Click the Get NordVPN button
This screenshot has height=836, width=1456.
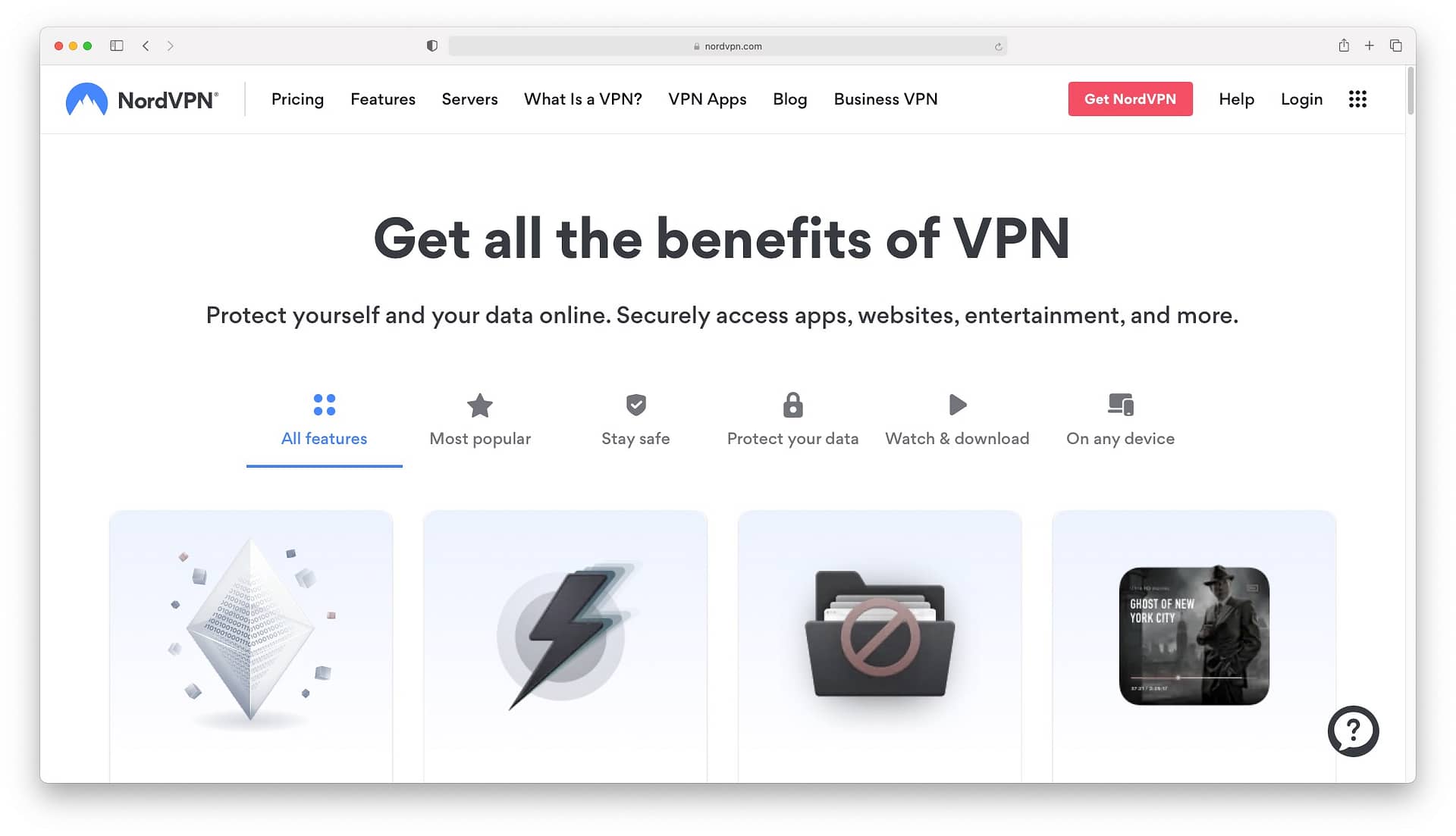click(1130, 99)
